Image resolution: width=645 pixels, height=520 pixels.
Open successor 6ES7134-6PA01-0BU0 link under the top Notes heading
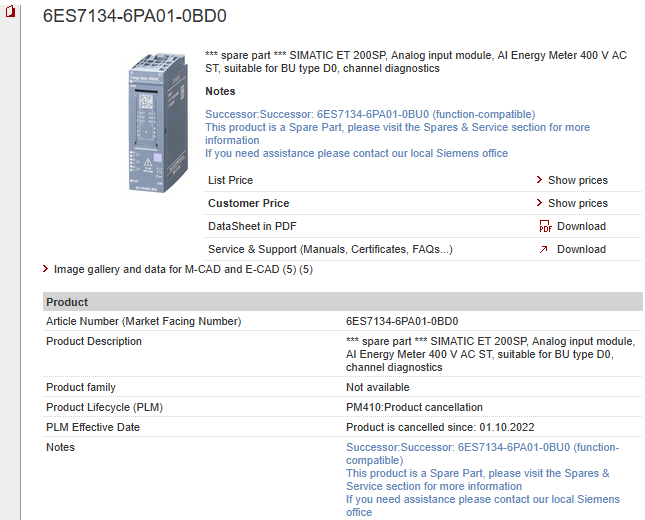(x=370, y=114)
